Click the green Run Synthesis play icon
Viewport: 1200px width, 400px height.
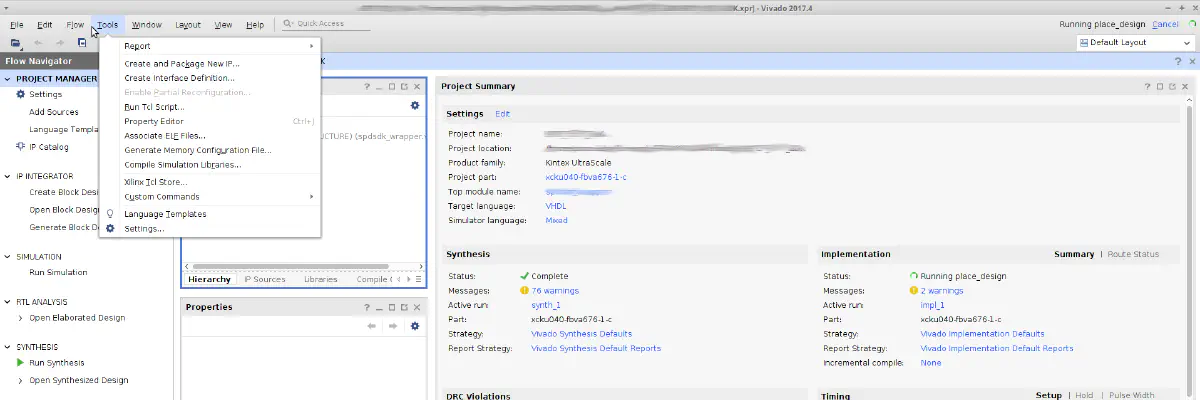coord(20,363)
